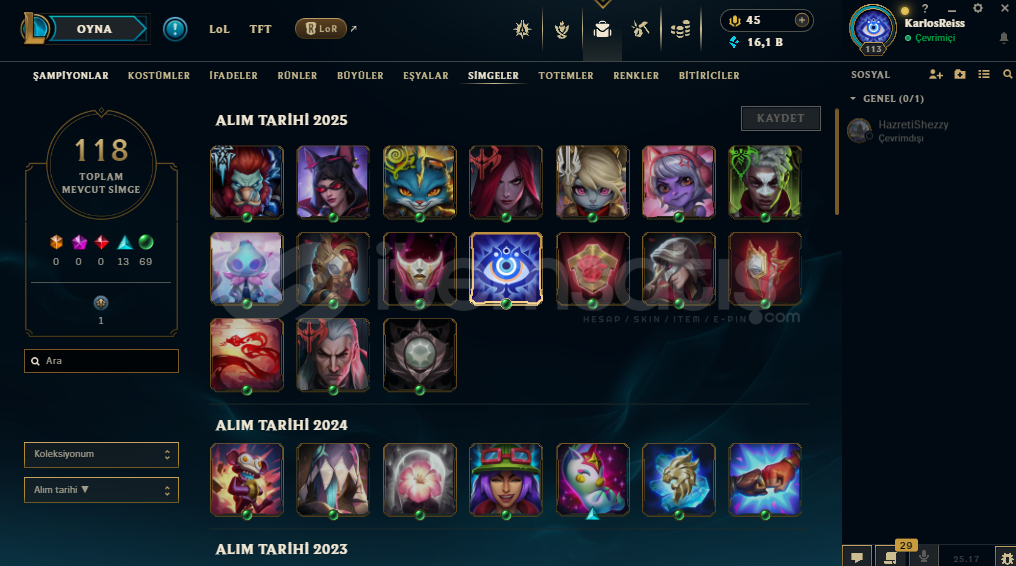This screenshot has width=1016, height=566.
Task: Click the add friend icon
Action: click(x=936, y=74)
